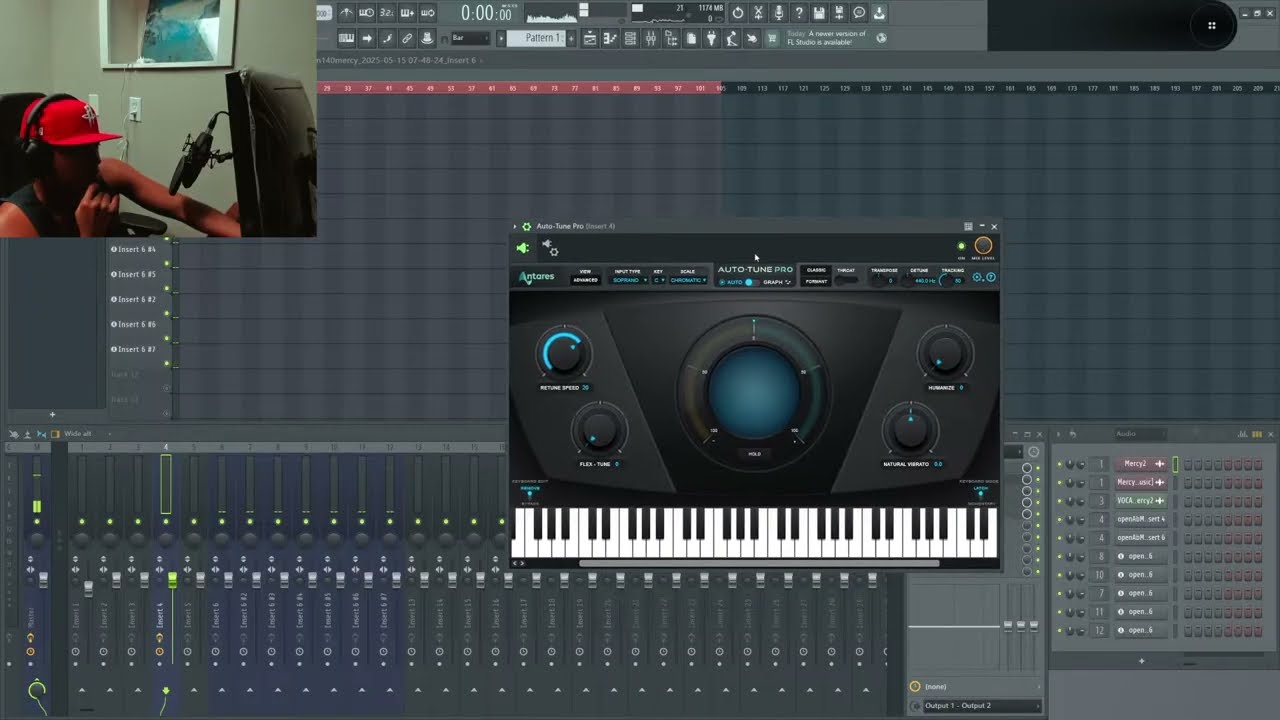
Task: Click the Mercy2 channel button
Action: pyautogui.click(x=1141, y=464)
